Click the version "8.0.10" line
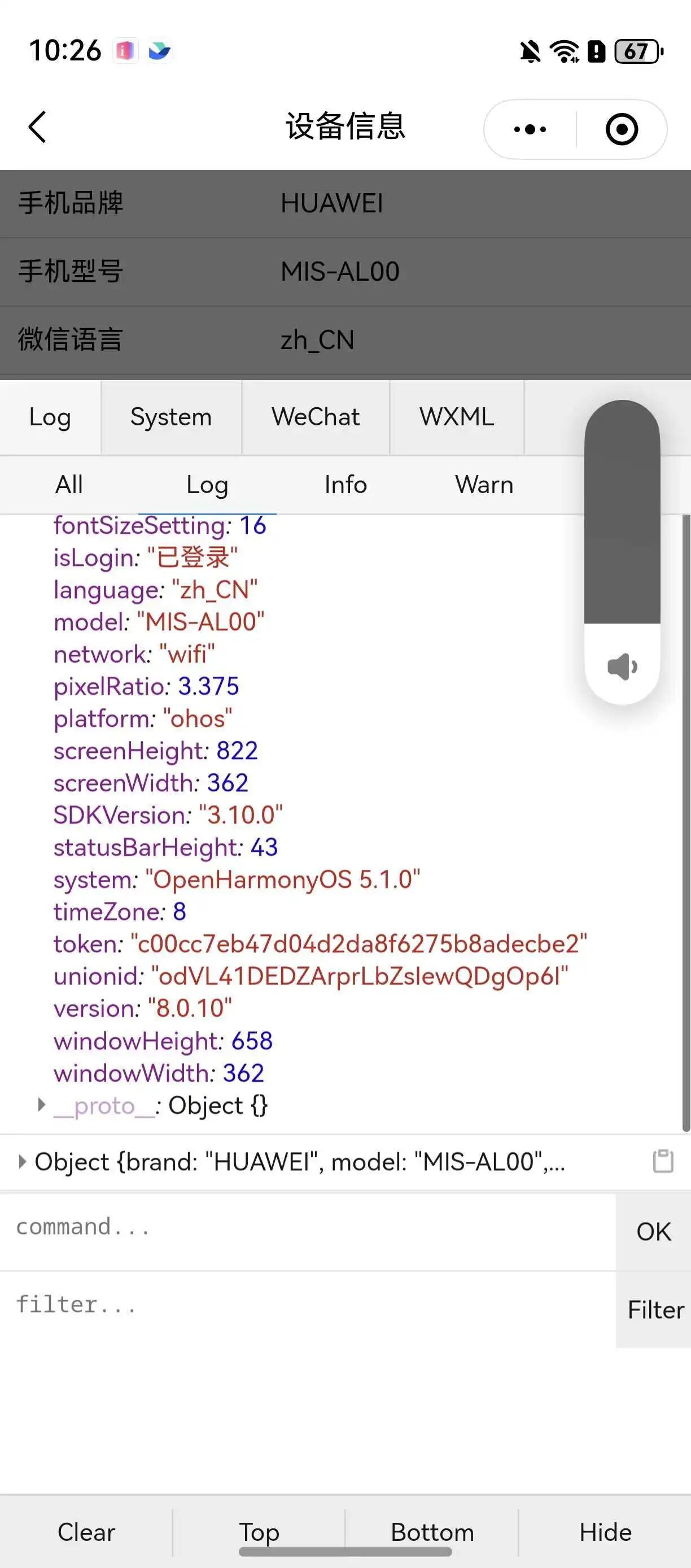Viewport: 691px width, 1568px height. click(143, 1008)
